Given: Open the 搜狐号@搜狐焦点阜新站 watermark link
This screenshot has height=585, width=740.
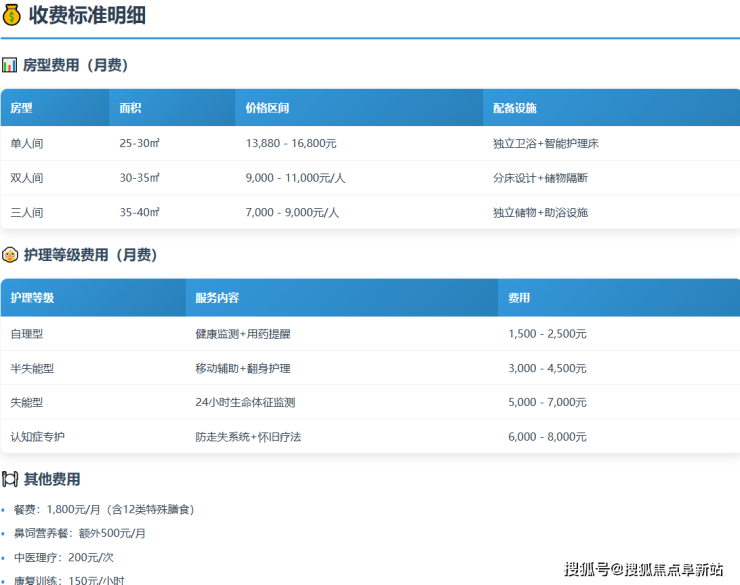Looking at the screenshot, I should pyautogui.click(x=643, y=569).
